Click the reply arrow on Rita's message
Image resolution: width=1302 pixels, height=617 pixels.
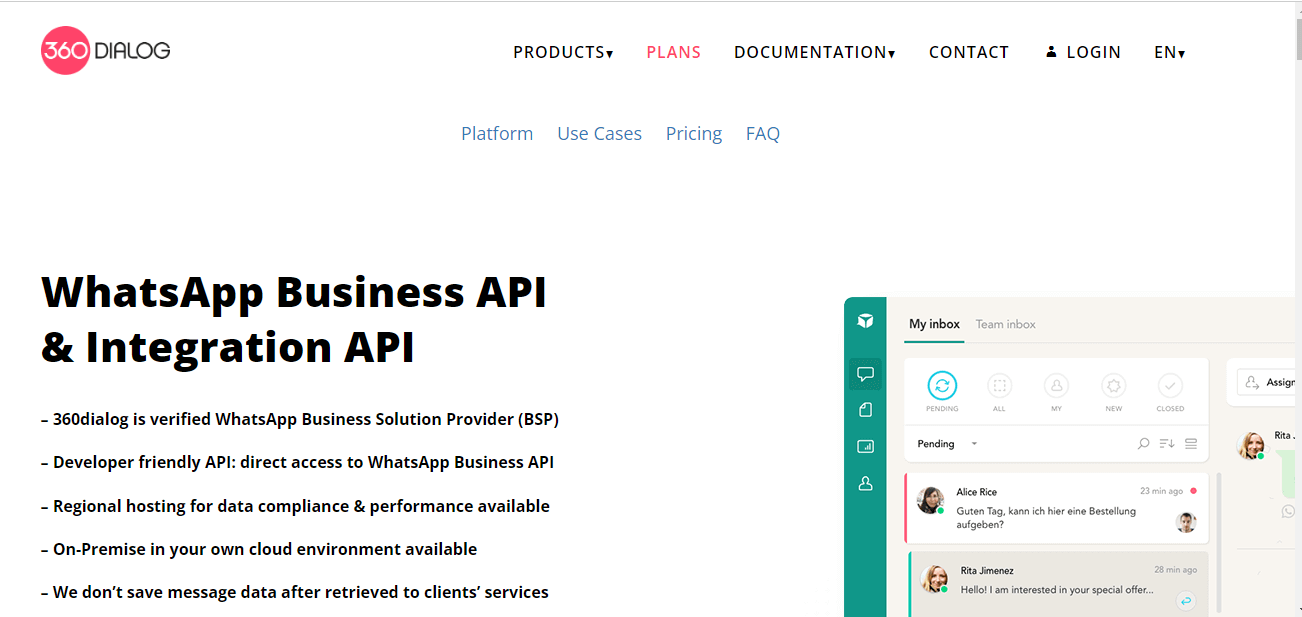1186,601
